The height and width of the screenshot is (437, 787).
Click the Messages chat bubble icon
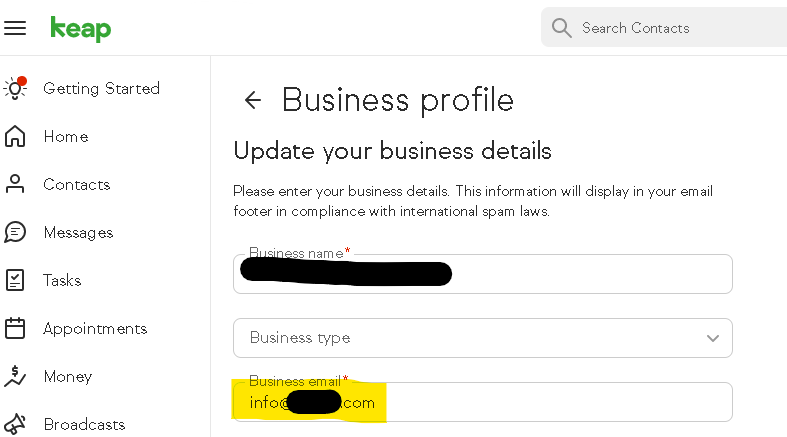15,232
